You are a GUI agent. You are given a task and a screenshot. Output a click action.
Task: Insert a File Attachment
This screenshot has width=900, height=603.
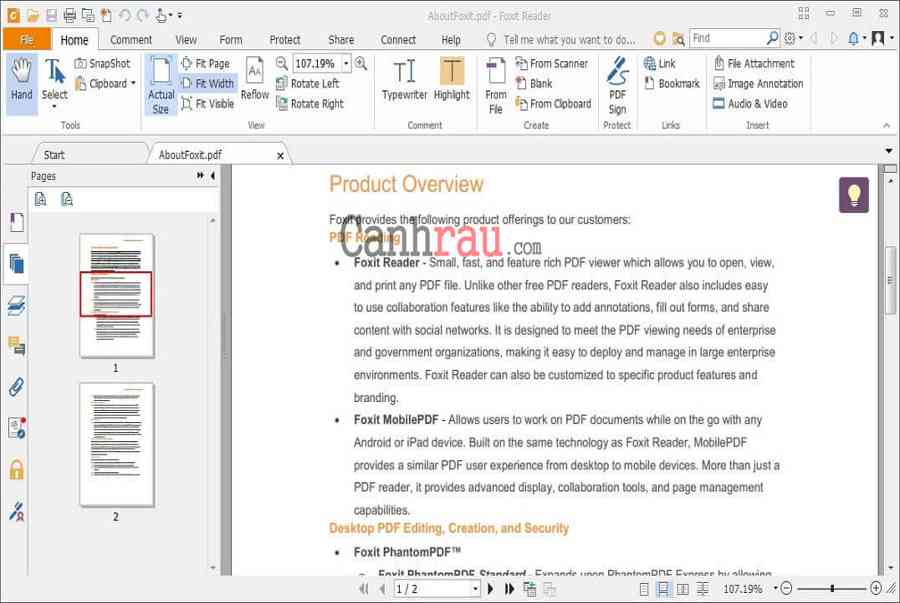(754, 63)
